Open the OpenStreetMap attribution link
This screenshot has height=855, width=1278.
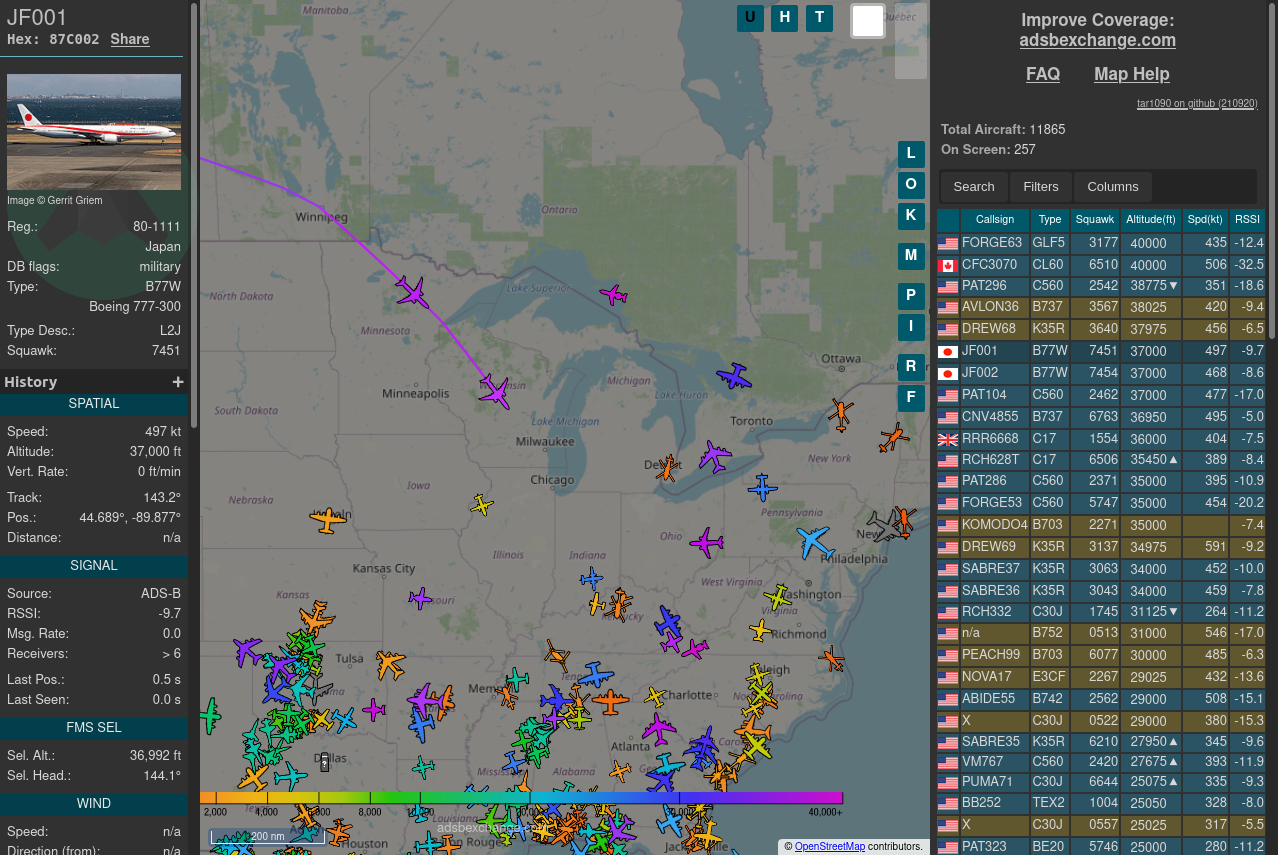[830, 847]
